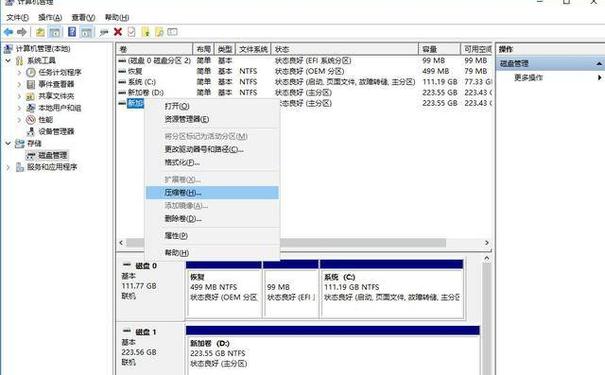The height and width of the screenshot is (375, 605).
Task: Click the 容量 column header
Action: click(x=439, y=49)
